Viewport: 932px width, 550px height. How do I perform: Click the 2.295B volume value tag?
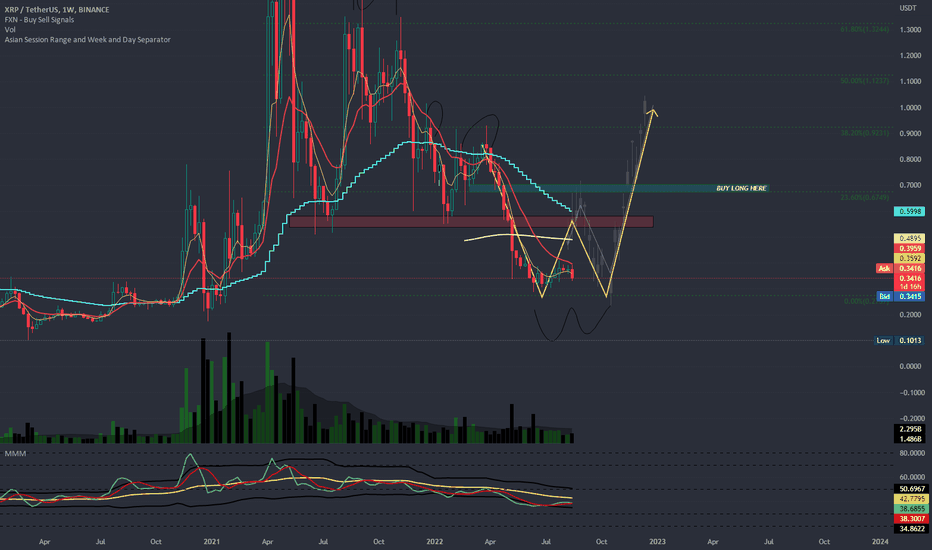tap(909, 429)
